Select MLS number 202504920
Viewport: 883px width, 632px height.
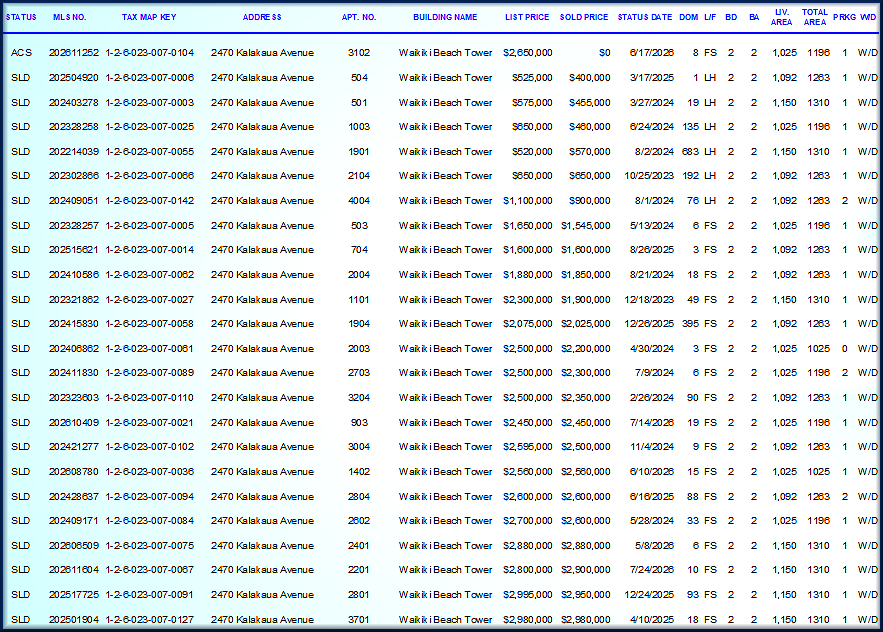(74, 78)
